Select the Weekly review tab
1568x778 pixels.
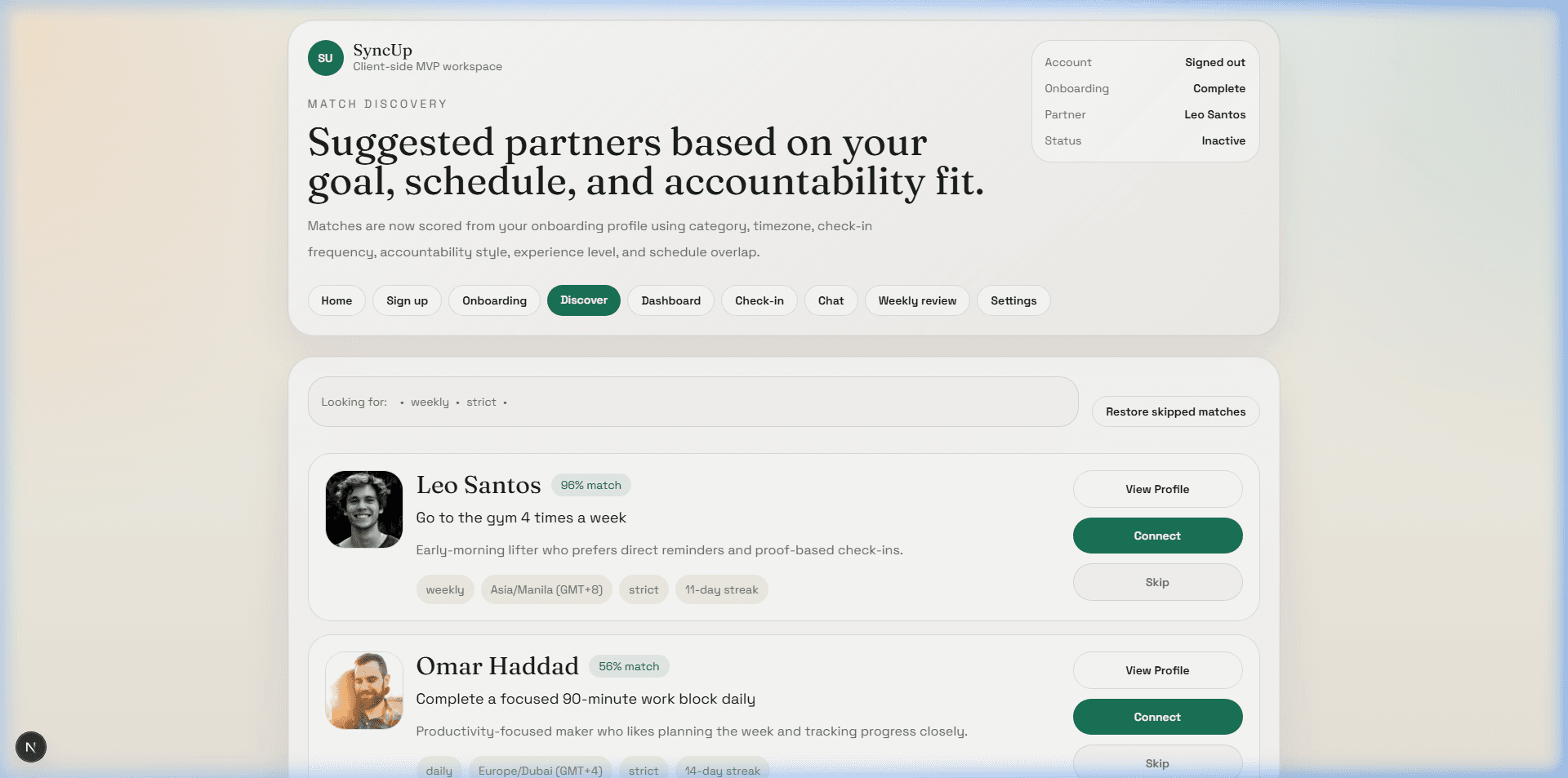[x=917, y=300]
